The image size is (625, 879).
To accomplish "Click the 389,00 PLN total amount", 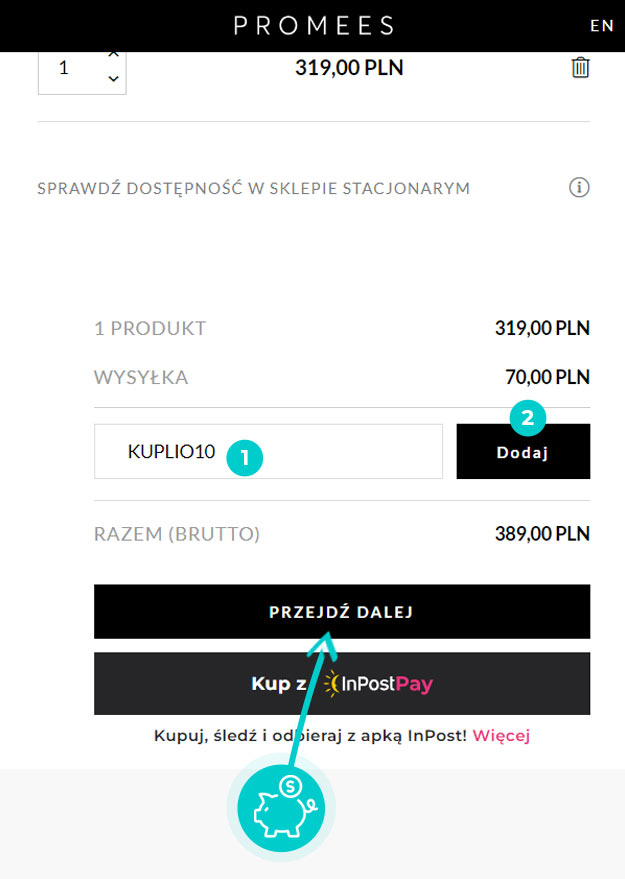I will (x=541, y=534).
